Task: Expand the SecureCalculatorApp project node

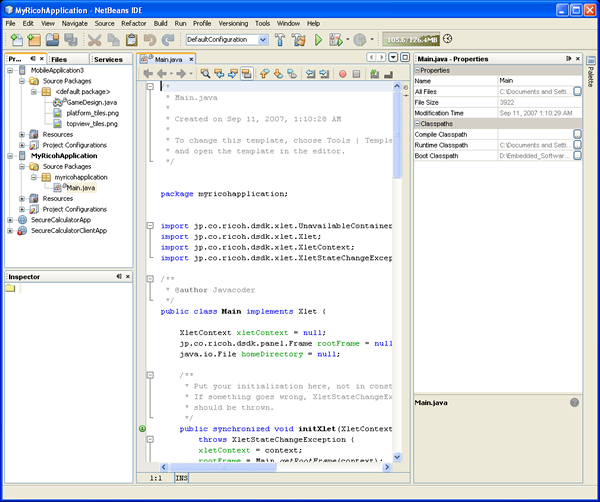Action: click(x=10, y=219)
